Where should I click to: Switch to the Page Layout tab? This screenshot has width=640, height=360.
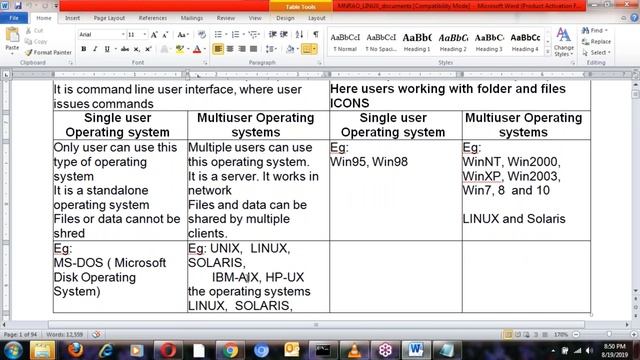pyautogui.click(x=109, y=18)
